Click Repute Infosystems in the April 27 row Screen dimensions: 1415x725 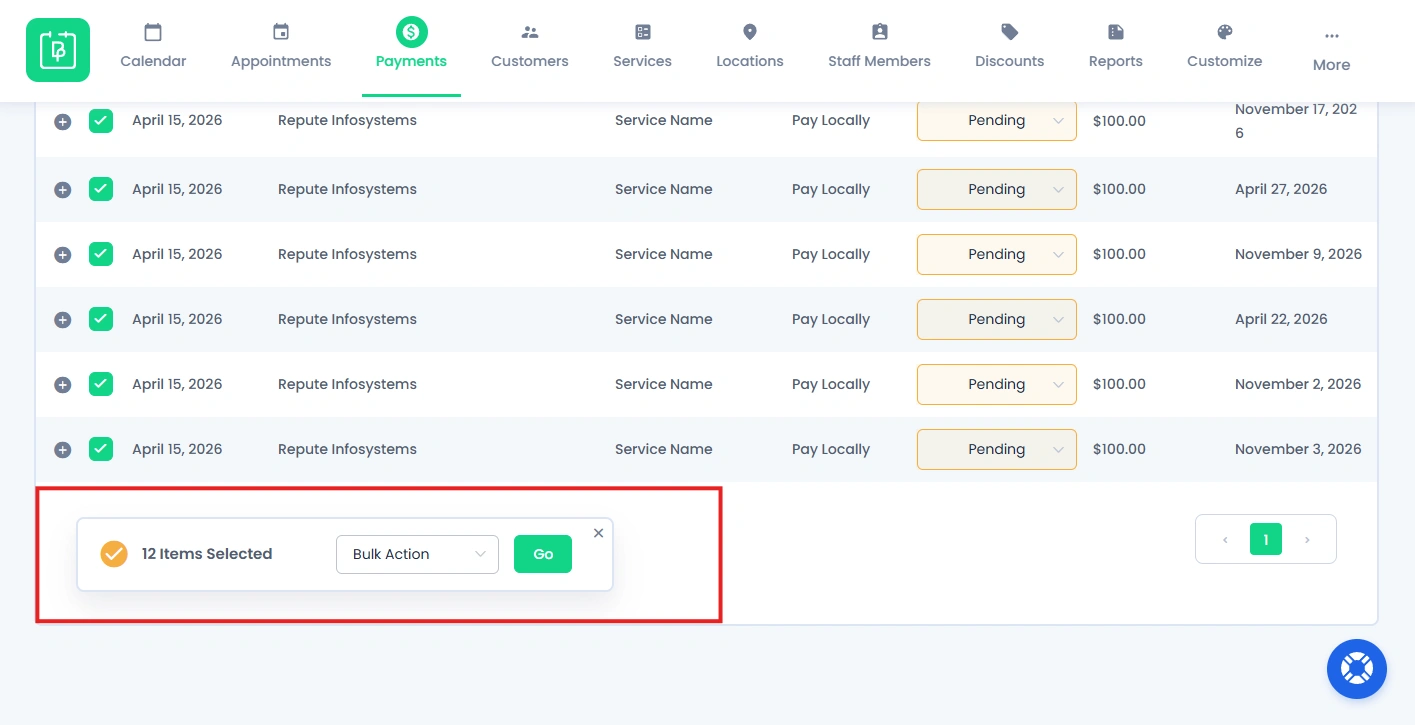point(347,189)
